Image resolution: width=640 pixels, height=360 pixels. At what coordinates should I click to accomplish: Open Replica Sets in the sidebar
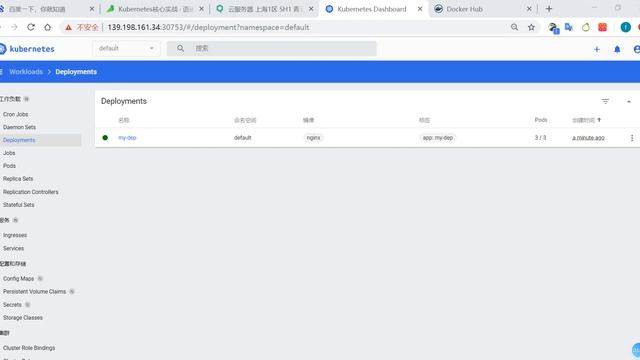(x=18, y=179)
